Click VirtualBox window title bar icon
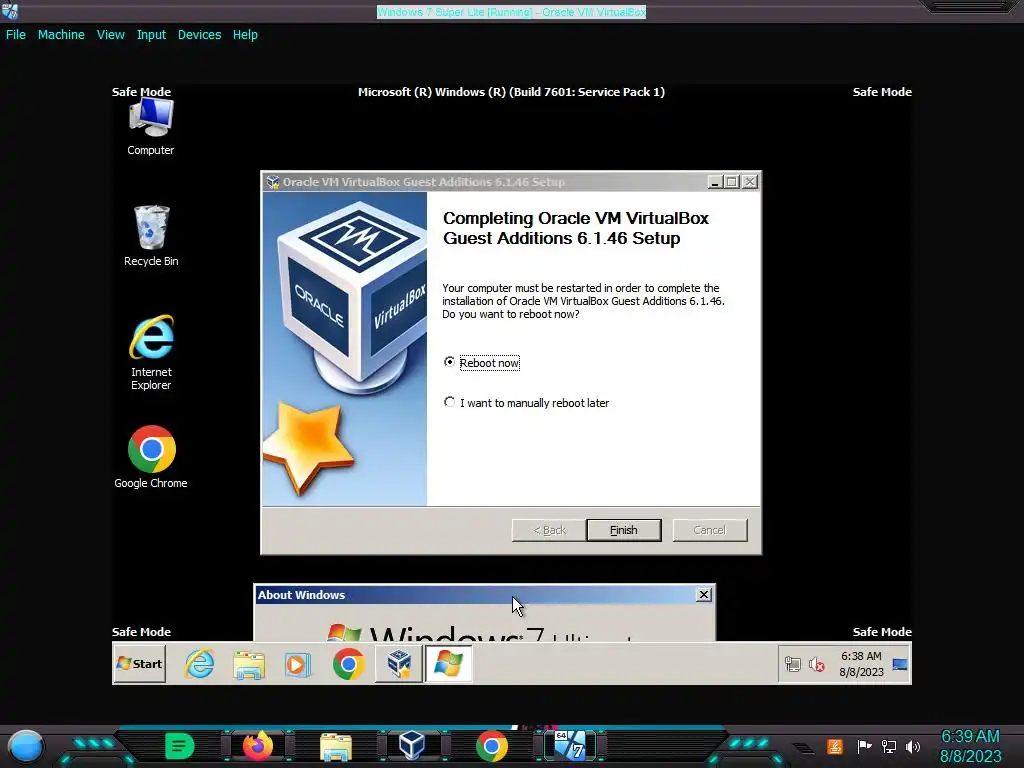Screen dimensions: 1024x768 [10, 11]
